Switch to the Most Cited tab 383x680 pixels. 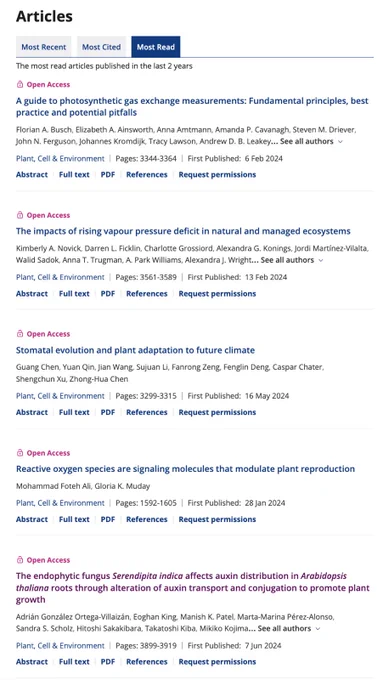click(x=101, y=47)
